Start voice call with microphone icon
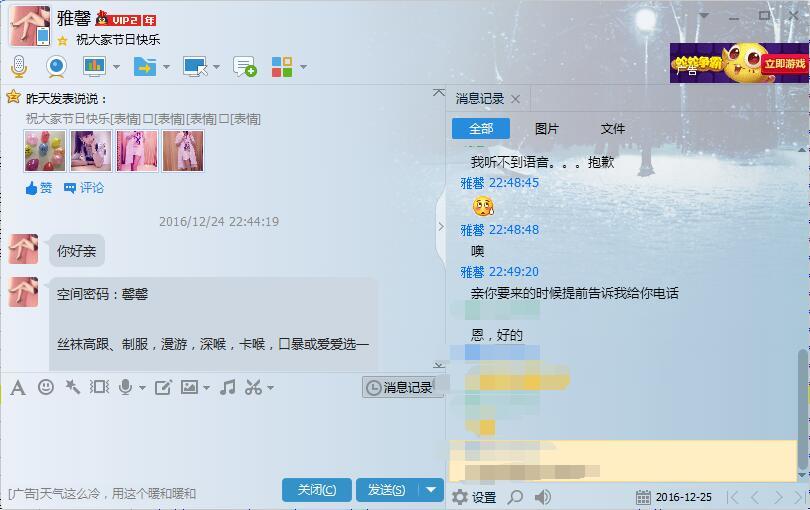 click(x=19, y=67)
